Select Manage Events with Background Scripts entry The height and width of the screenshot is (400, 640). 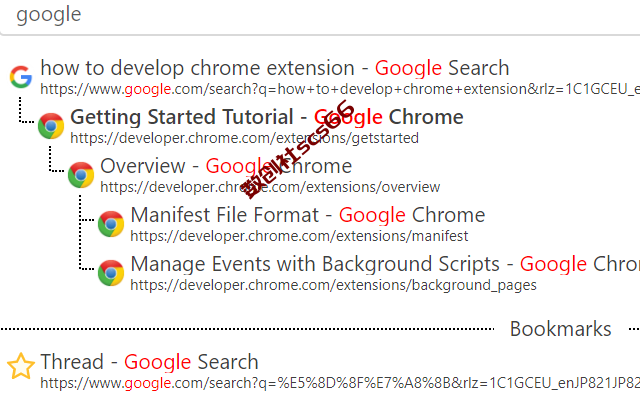coord(385,264)
